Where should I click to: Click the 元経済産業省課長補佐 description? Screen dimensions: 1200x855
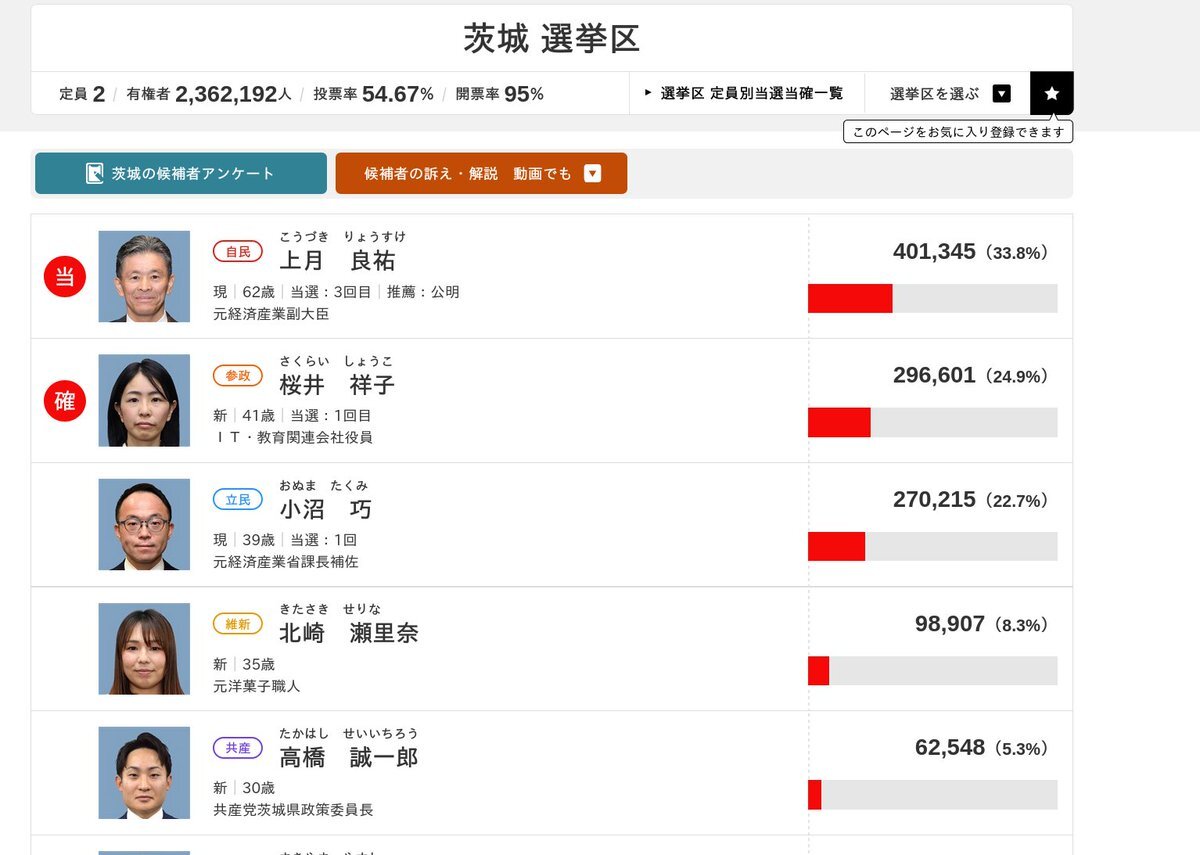click(286, 562)
